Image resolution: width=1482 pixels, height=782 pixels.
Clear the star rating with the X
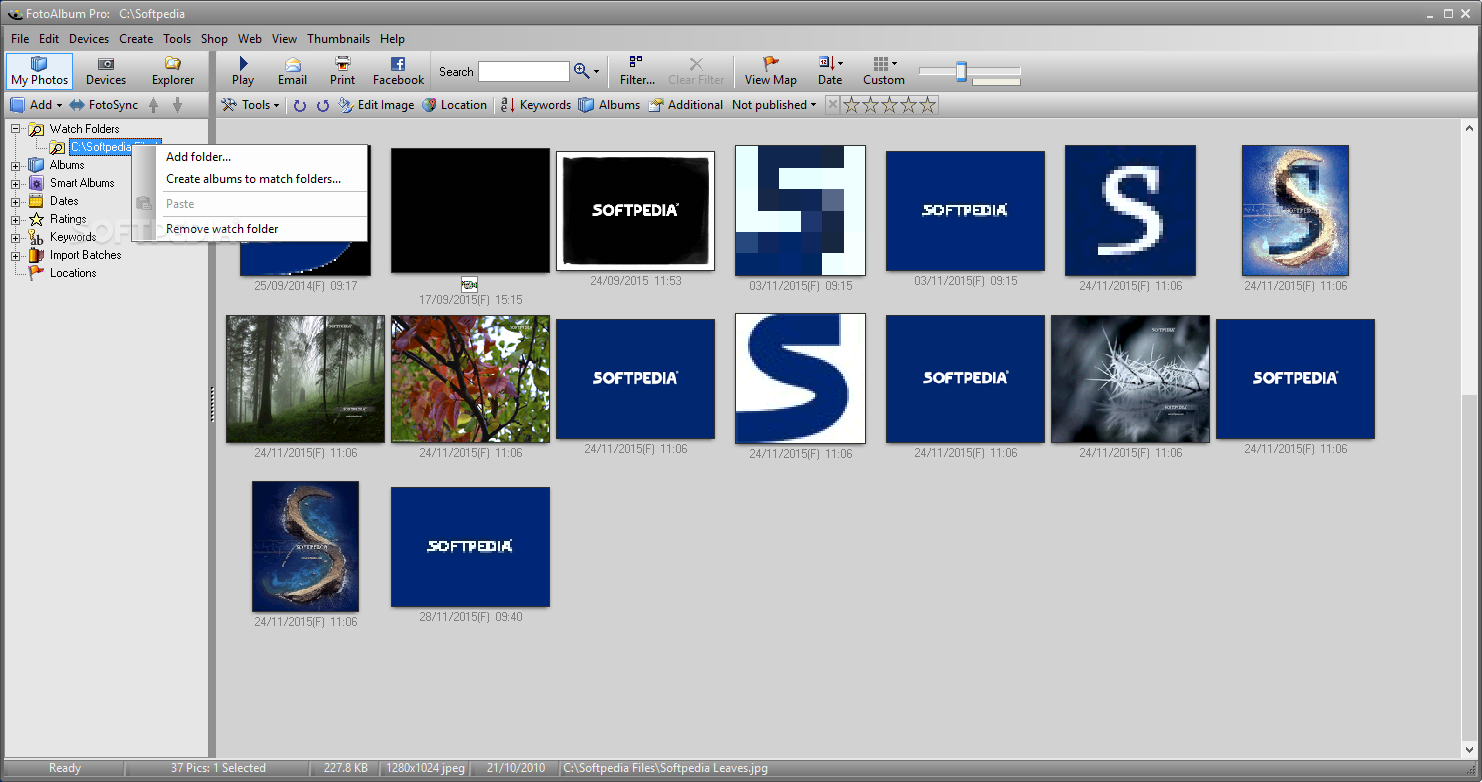pos(832,105)
